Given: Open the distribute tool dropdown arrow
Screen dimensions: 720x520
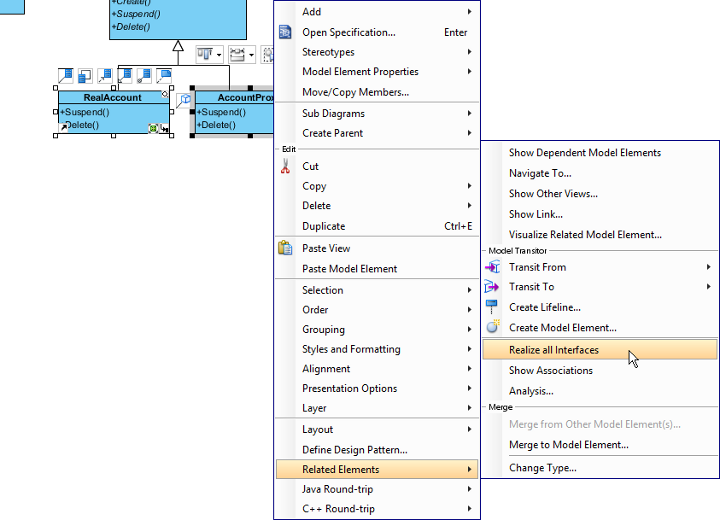Looking at the screenshot, I should pos(251,55).
